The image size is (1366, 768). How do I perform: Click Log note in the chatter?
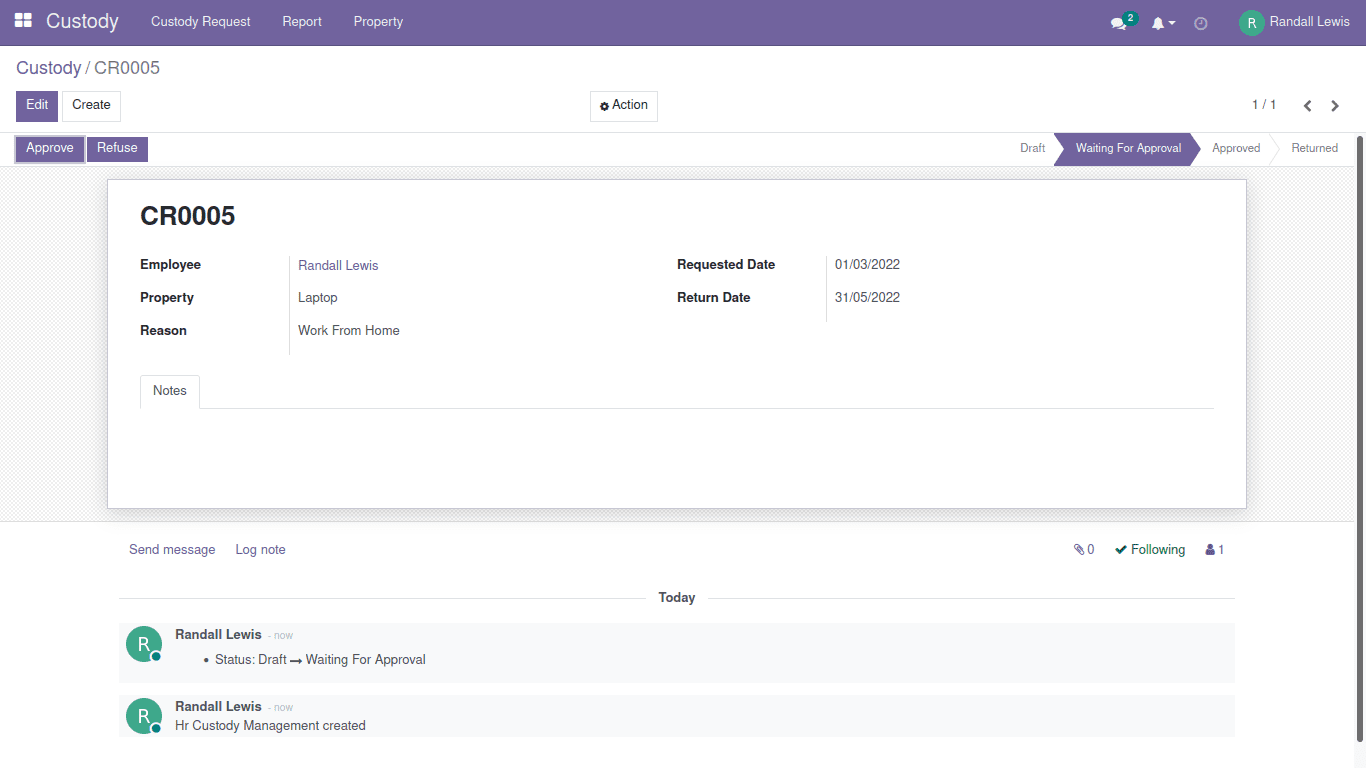pyautogui.click(x=260, y=549)
